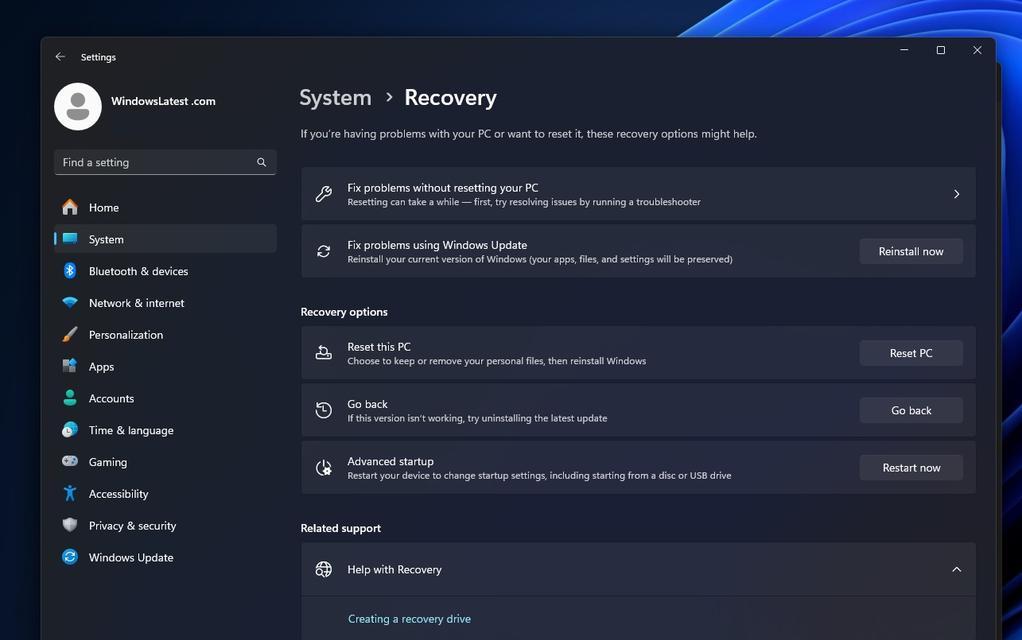The image size is (1022, 640).
Task: Open the Creating a recovery drive link
Action: click(x=409, y=618)
